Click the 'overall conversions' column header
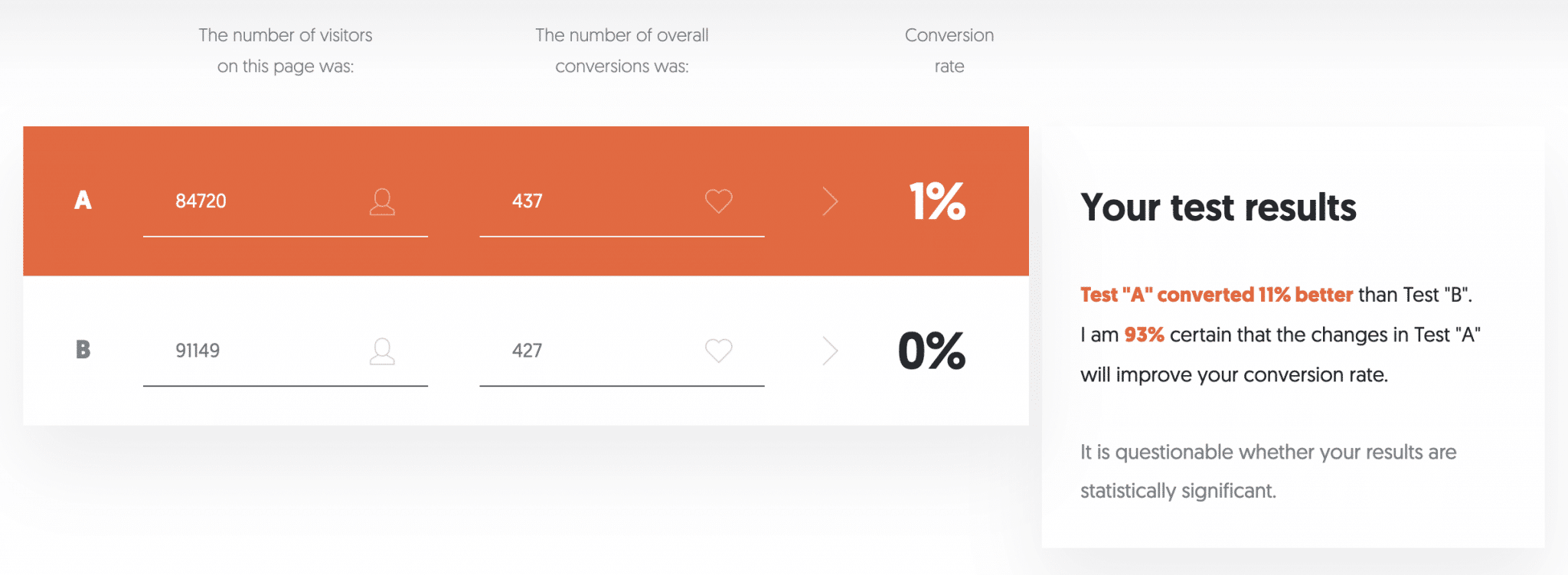 [x=622, y=51]
